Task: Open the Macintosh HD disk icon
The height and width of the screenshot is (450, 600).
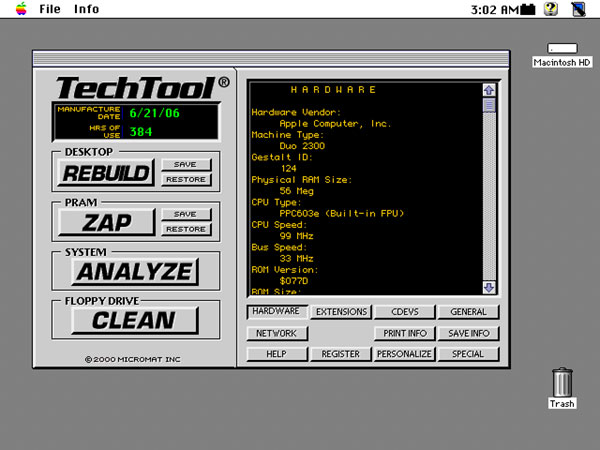Action: click(x=562, y=48)
